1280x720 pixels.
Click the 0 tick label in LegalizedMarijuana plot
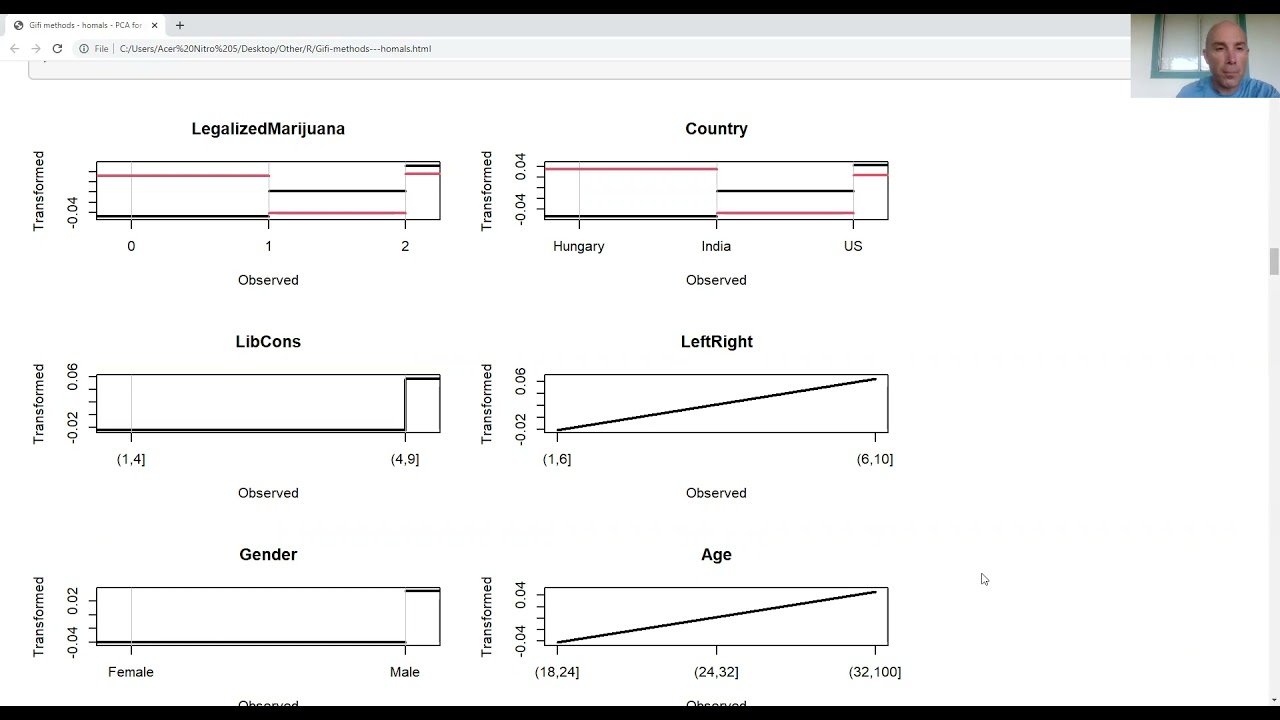coord(131,246)
